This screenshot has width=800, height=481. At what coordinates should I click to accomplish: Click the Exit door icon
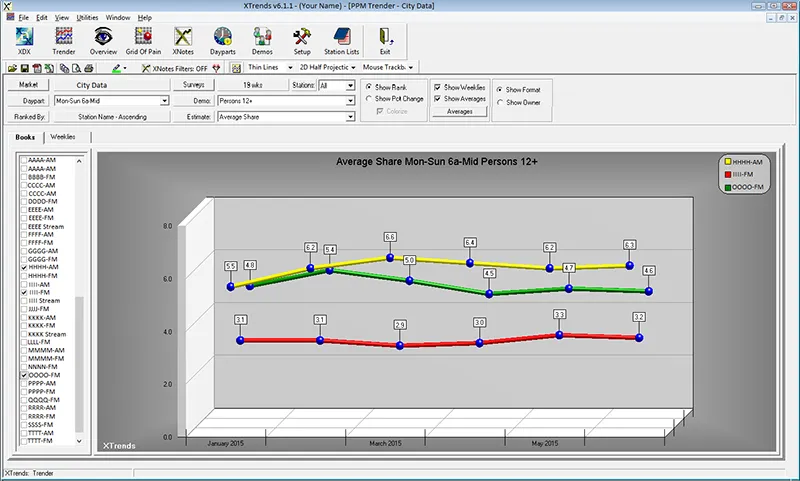[x=385, y=40]
